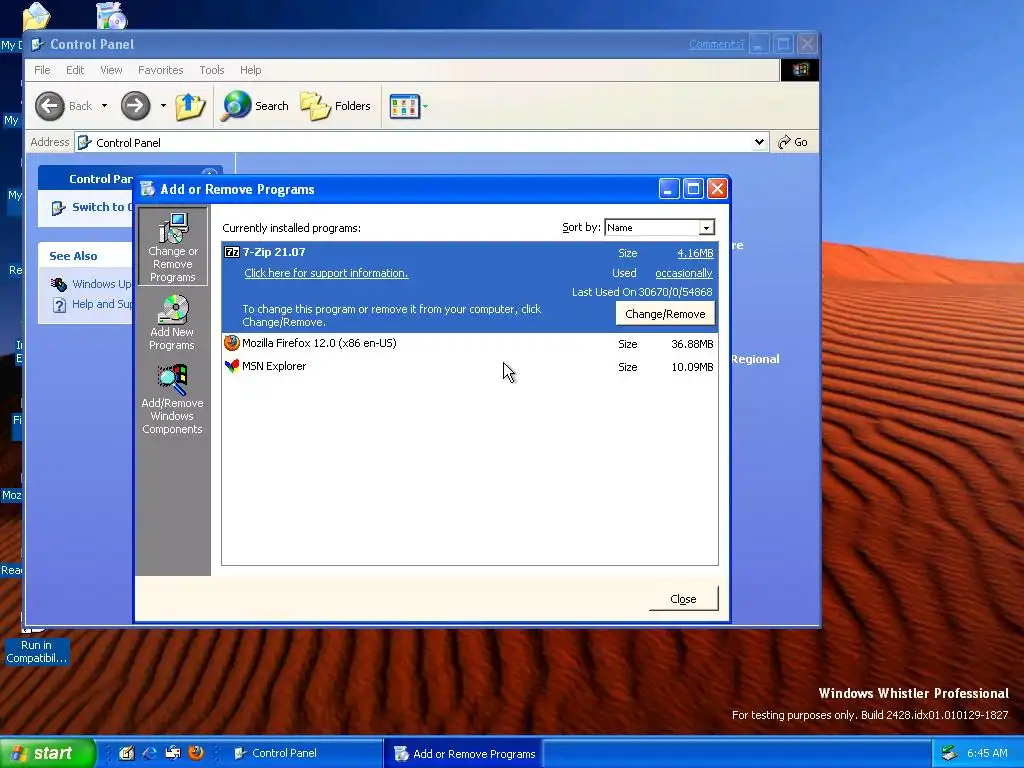1024x768 pixels.
Task: Click the first quick launch icon
Action: click(127, 753)
